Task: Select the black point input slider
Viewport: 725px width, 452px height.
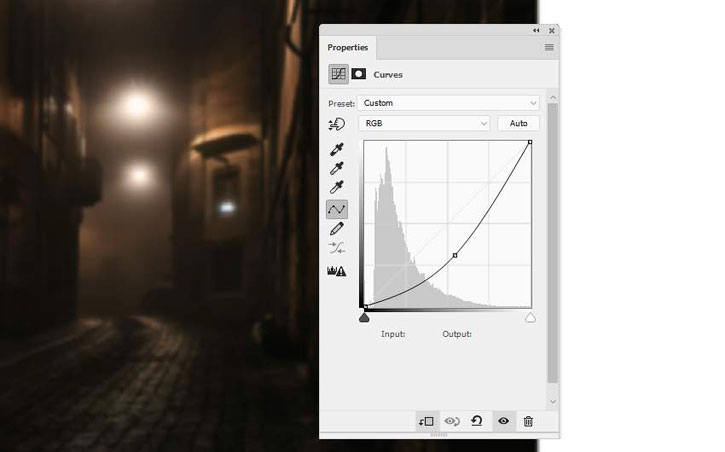Action: [x=364, y=318]
